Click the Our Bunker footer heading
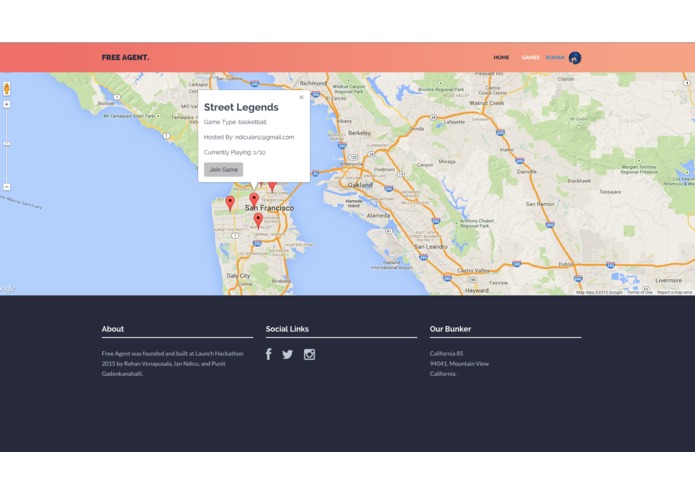Screen dimensions: 695x494 pyautogui.click(x=450, y=329)
